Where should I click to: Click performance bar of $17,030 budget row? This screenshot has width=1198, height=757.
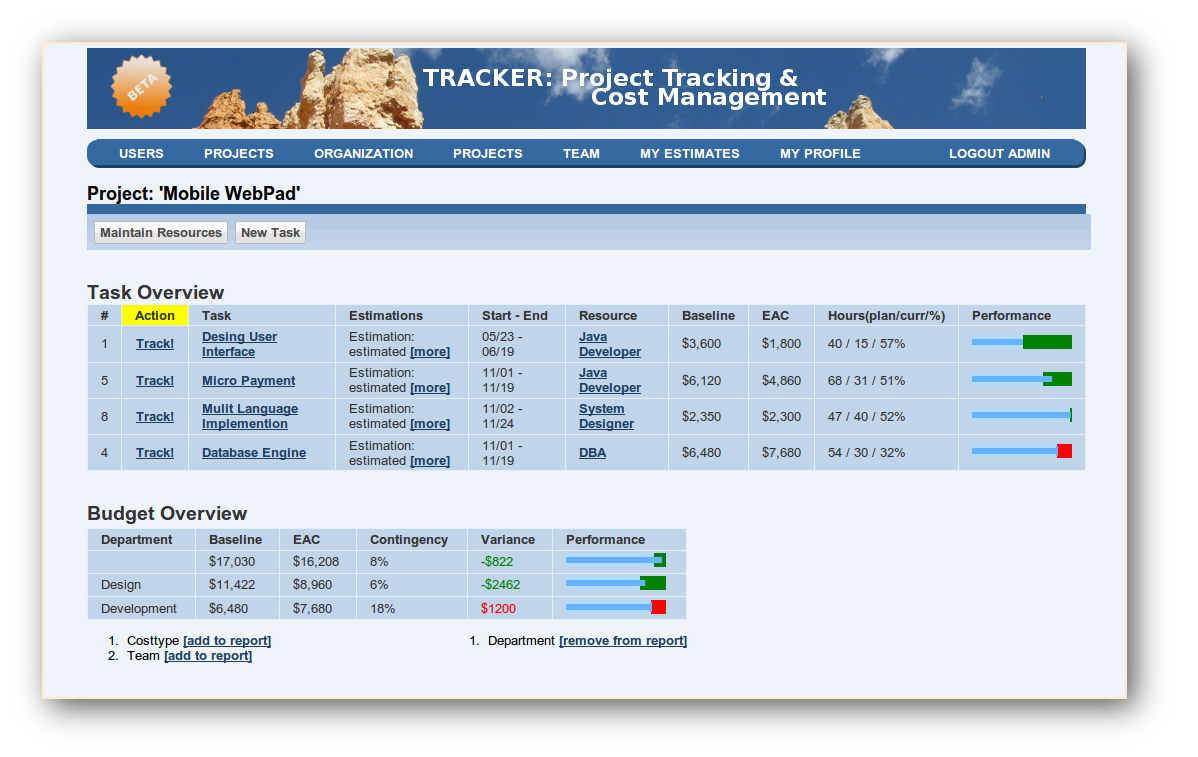point(616,560)
